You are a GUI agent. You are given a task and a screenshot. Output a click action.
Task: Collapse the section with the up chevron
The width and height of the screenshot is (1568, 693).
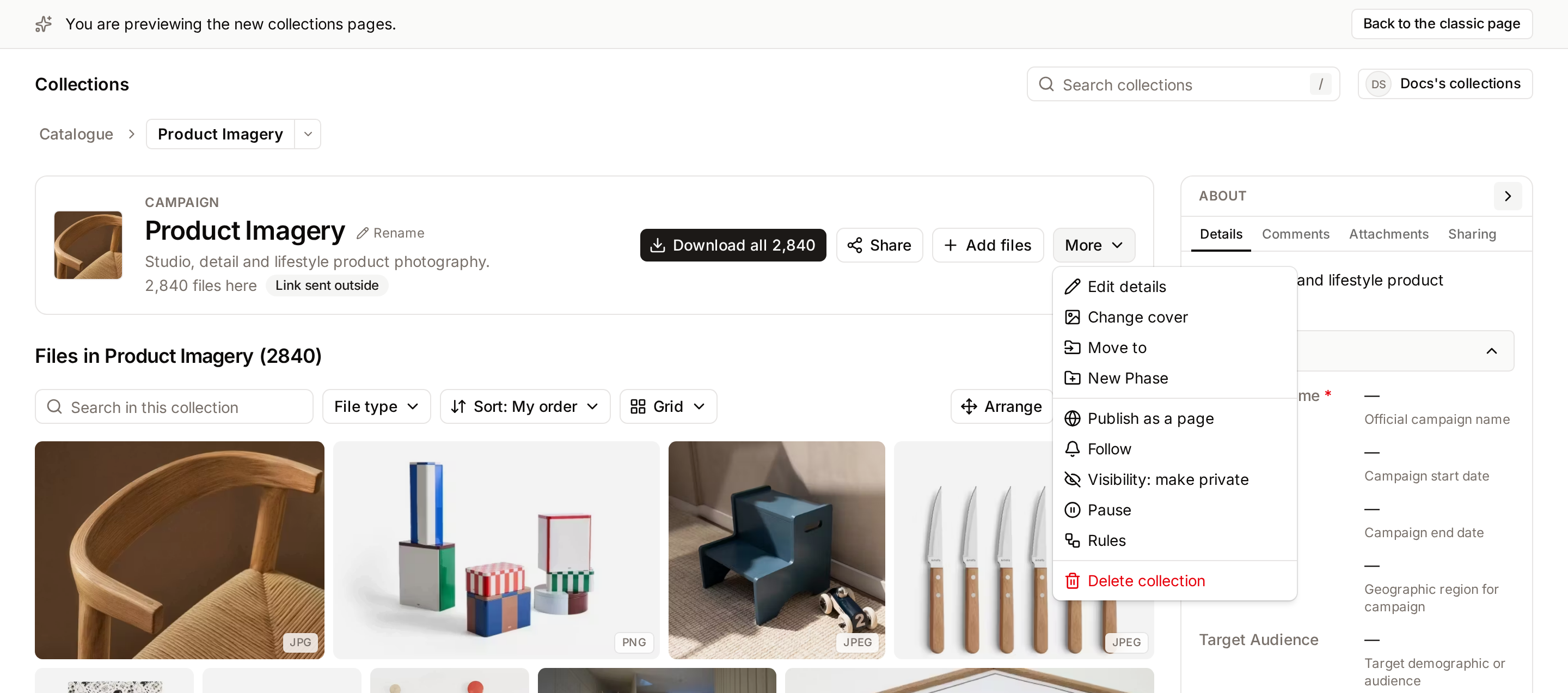click(x=1491, y=351)
